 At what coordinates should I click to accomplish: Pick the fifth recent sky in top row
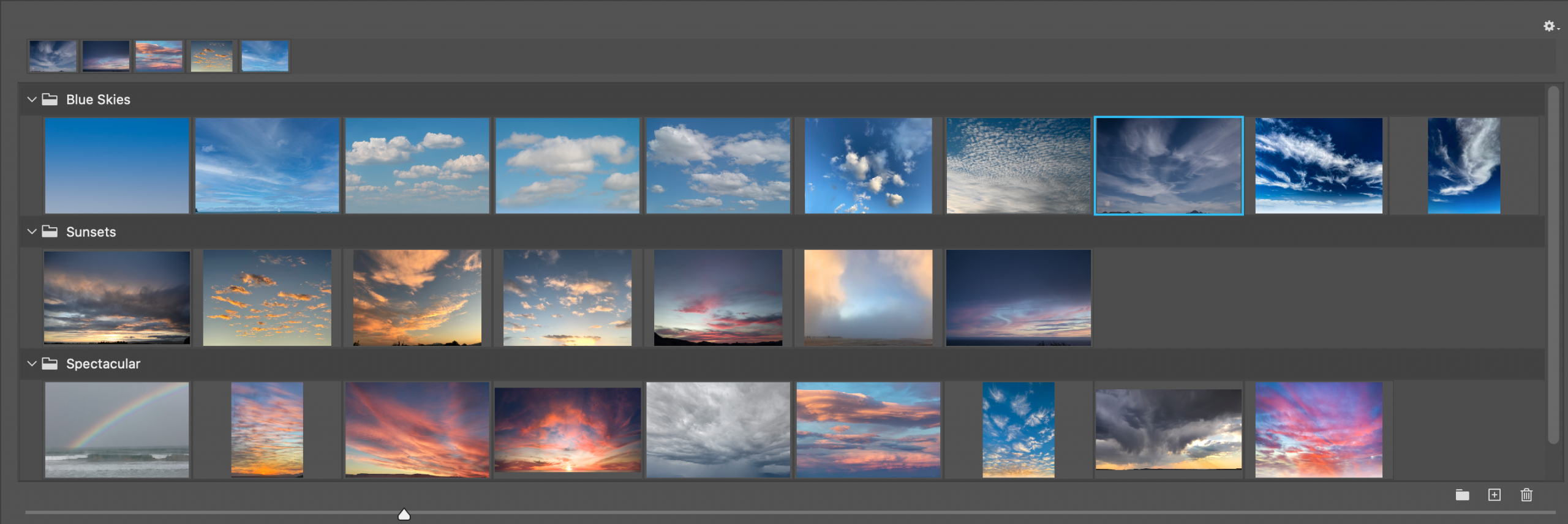(x=265, y=56)
